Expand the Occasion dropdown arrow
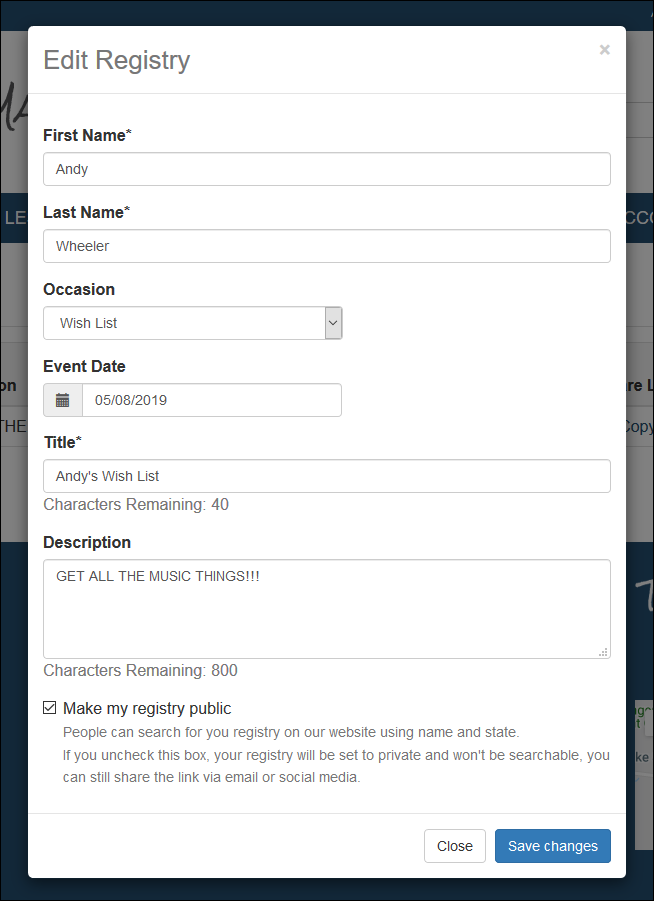This screenshot has height=901, width=654. pos(333,323)
